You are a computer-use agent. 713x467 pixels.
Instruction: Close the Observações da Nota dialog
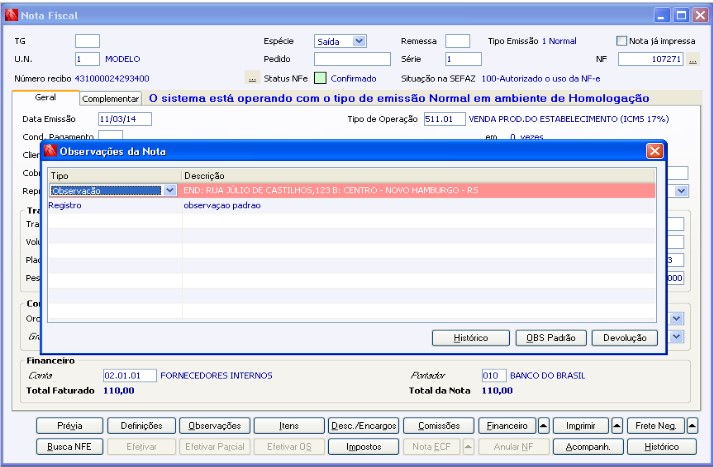pos(654,151)
